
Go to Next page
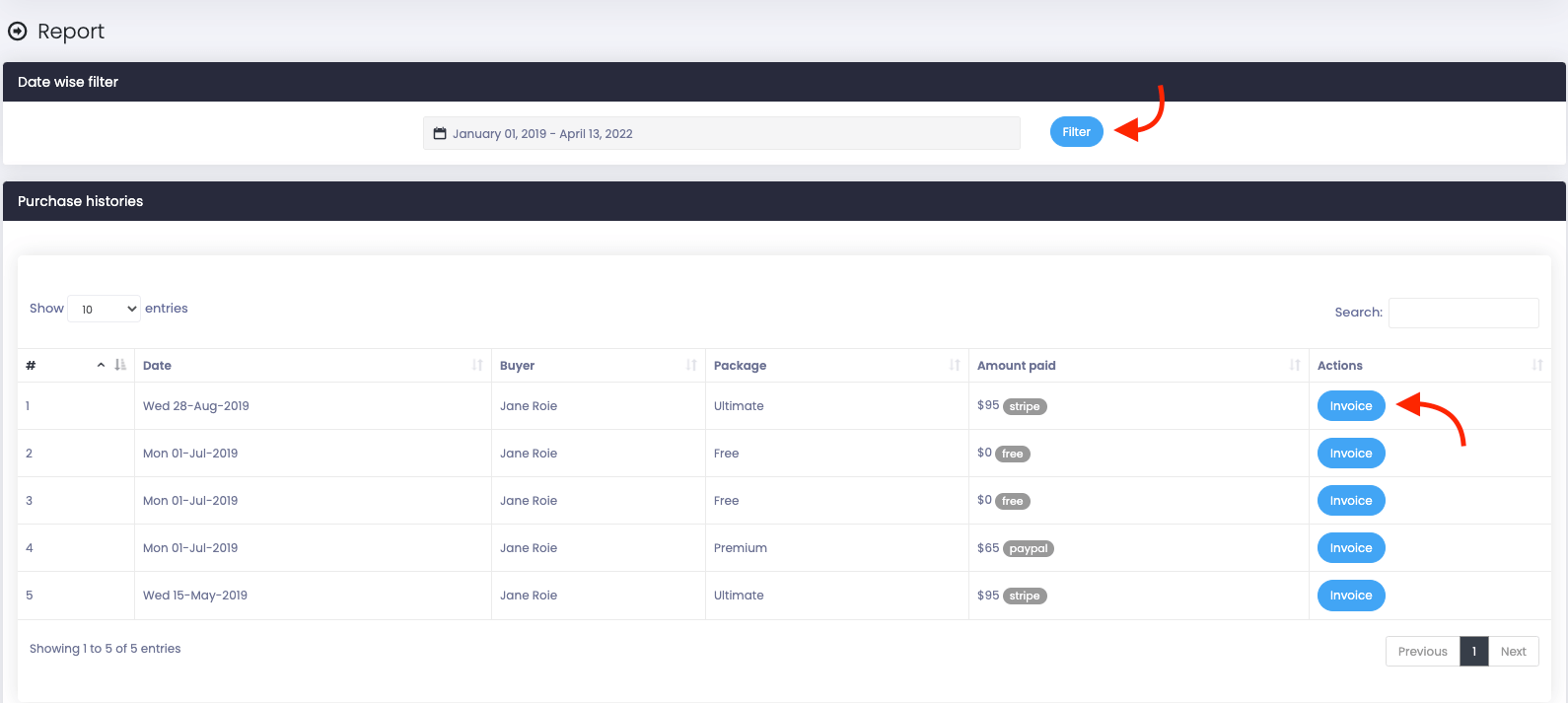(x=1513, y=652)
